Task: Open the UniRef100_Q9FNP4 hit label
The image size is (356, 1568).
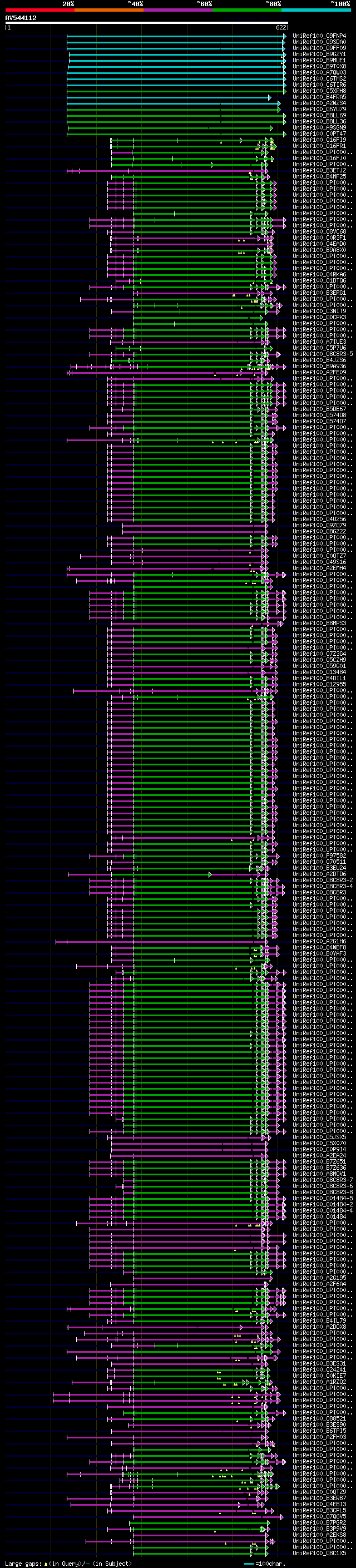Action: point(319,36)
